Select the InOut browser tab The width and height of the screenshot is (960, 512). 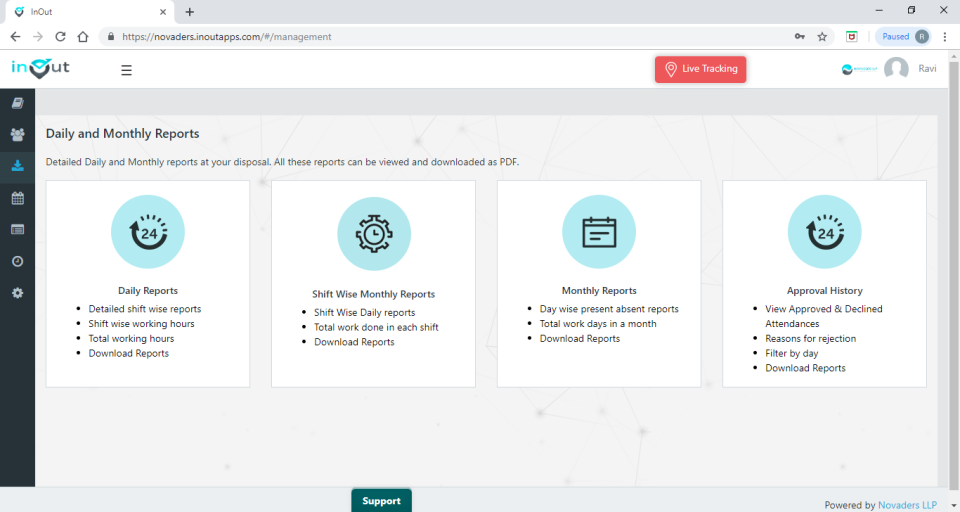pyautogui.click(x=89, y=12)
